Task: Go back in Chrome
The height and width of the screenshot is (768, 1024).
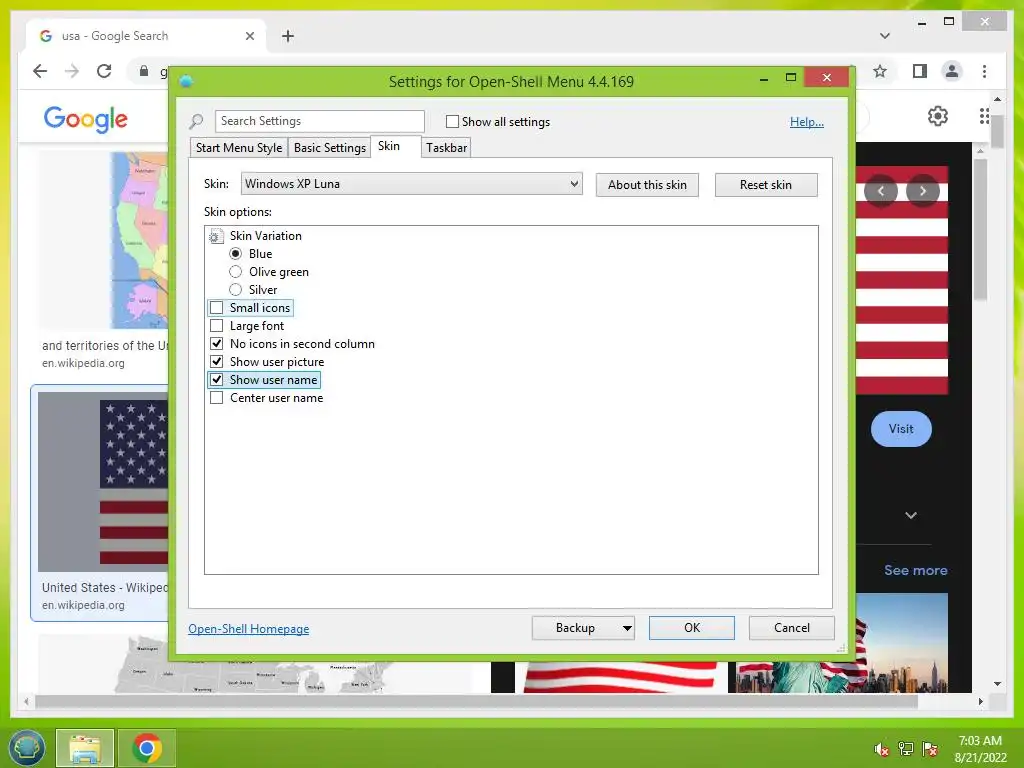Action: click(x=40, y=71)
